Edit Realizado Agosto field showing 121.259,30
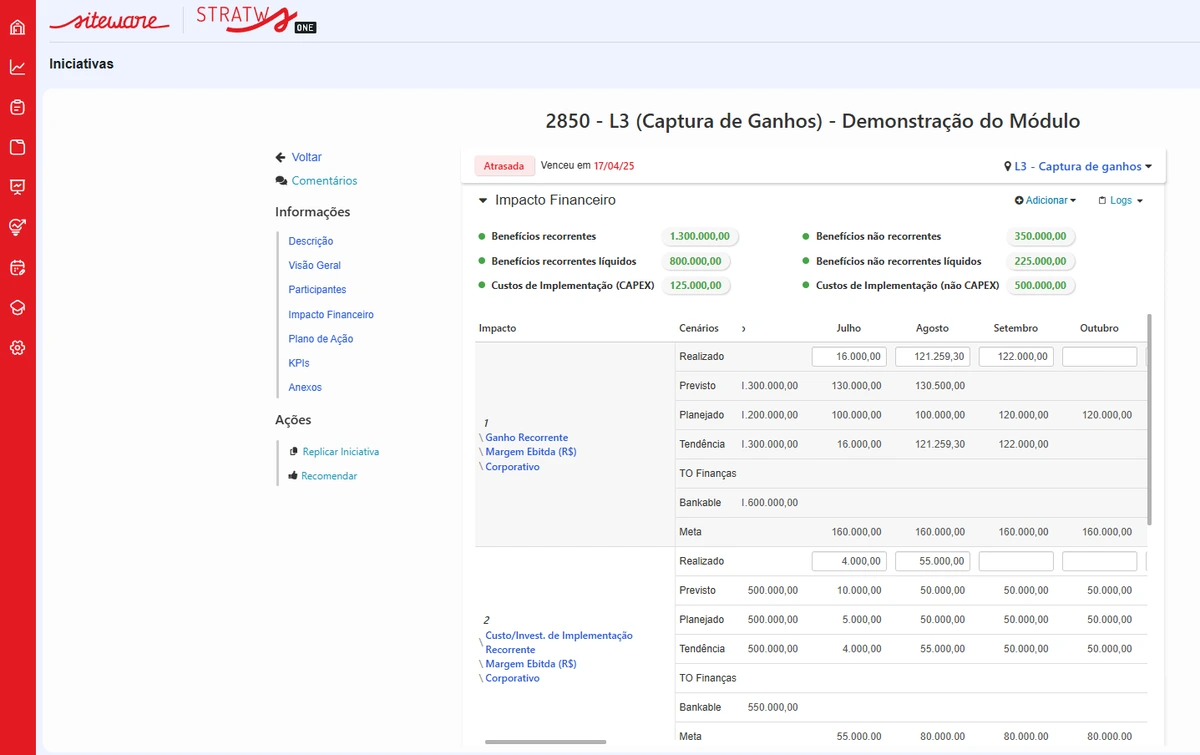Image resolution: width=1200 pixels, height=755 pixels. [933, 357]
